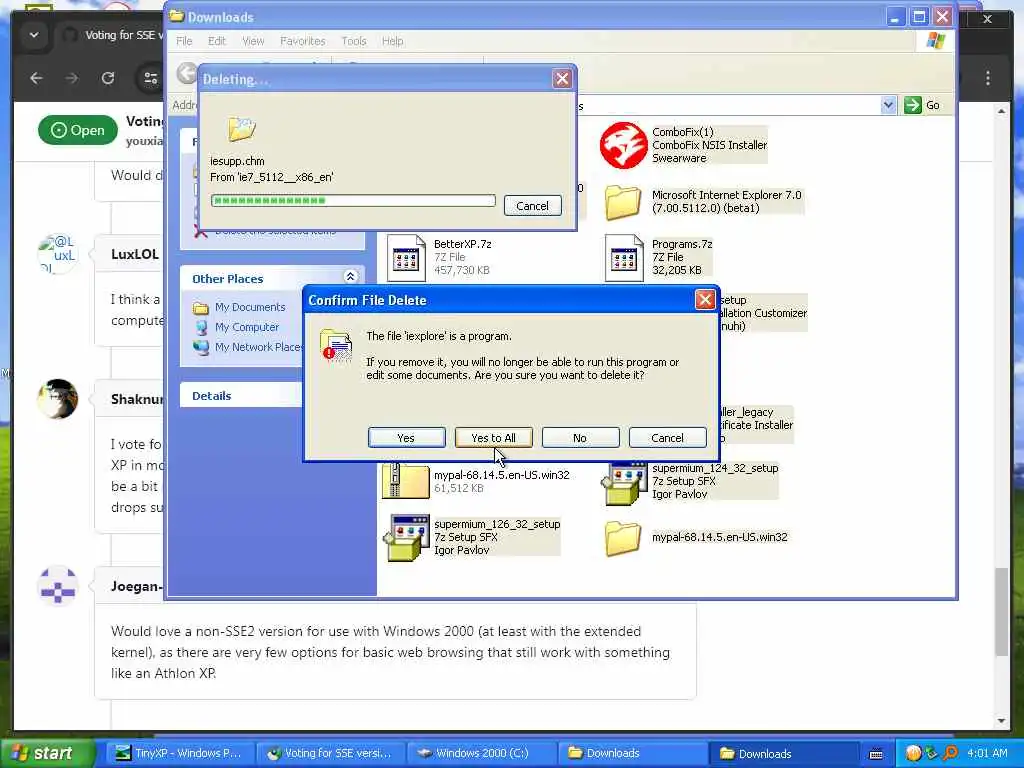Click the Go button in address bar
Image resolution: width=1024 pixels, height=768 pixels.
(x=923, y=105)
